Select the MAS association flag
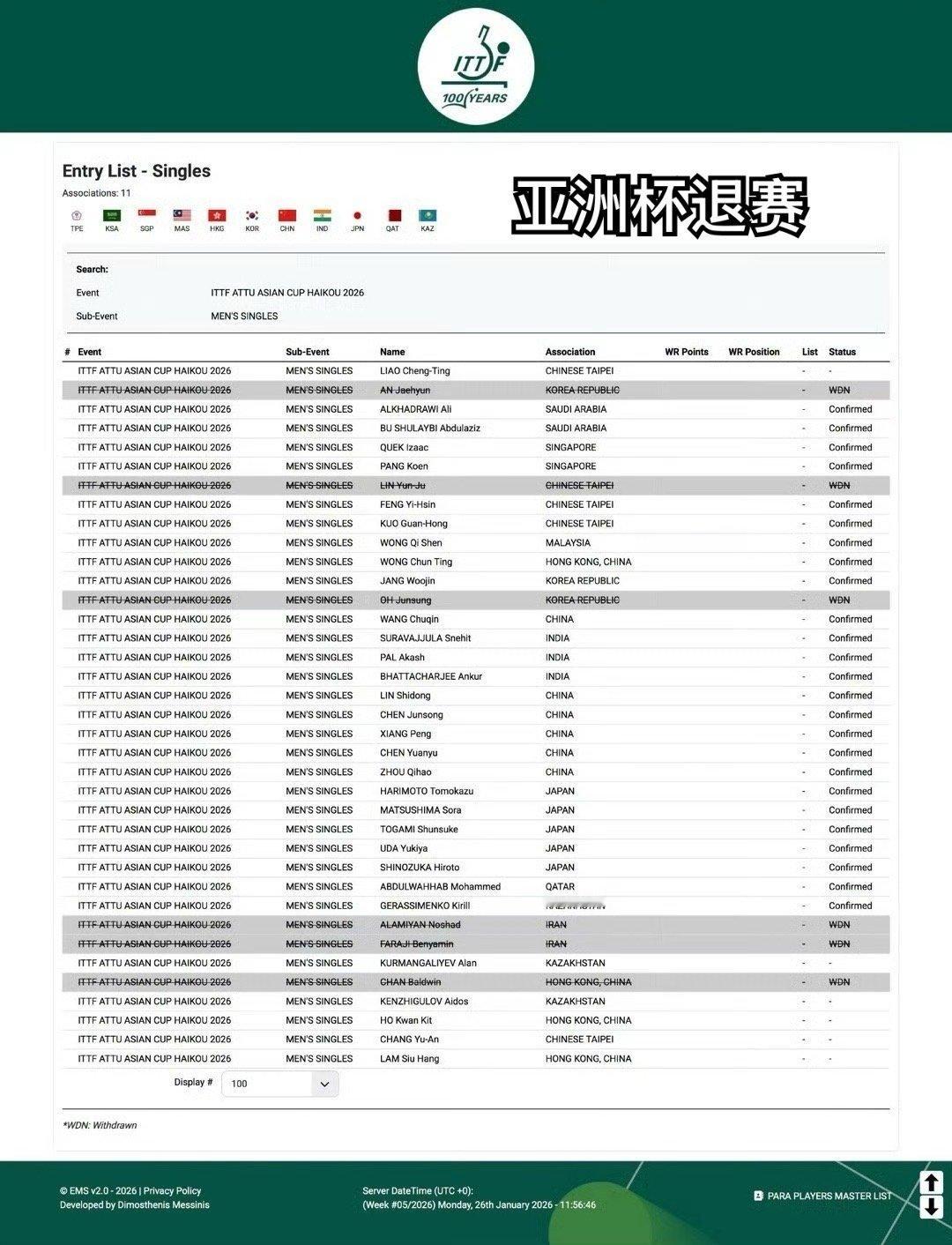 [x=182, y=215]
